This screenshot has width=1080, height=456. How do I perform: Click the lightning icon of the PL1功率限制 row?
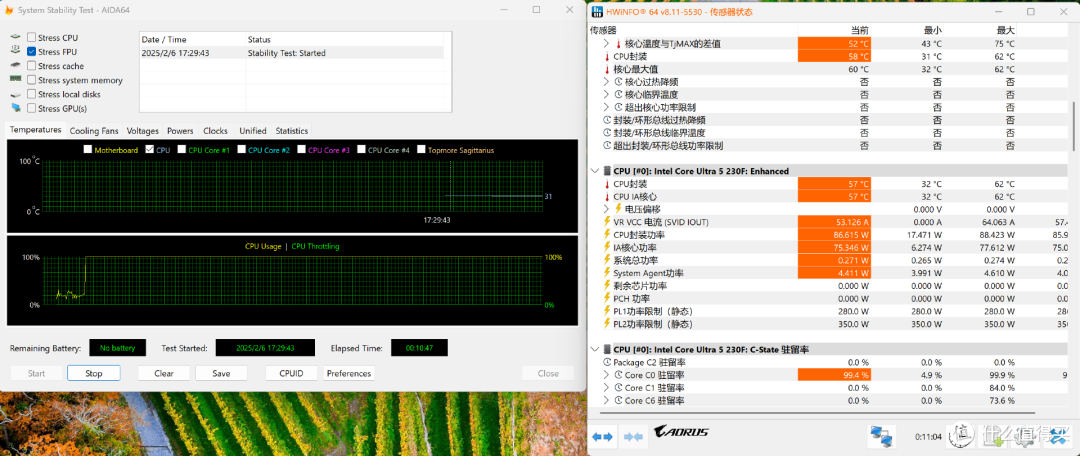[x=607, y=311]
